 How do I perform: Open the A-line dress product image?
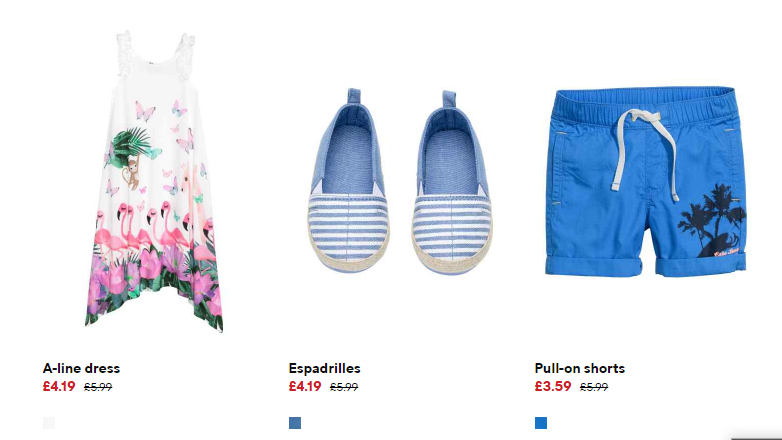coord(154,181)
